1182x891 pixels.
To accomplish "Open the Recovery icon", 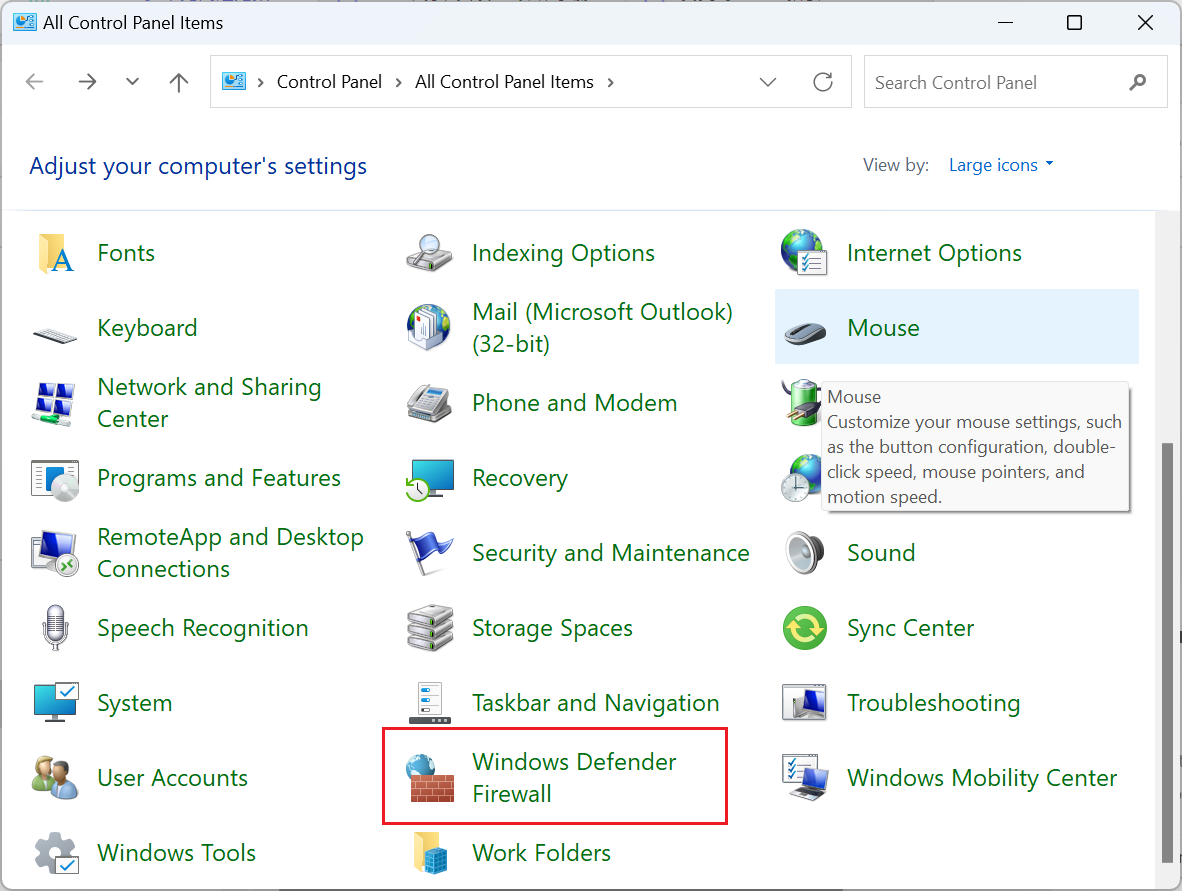I will click(x=429, y=479).
